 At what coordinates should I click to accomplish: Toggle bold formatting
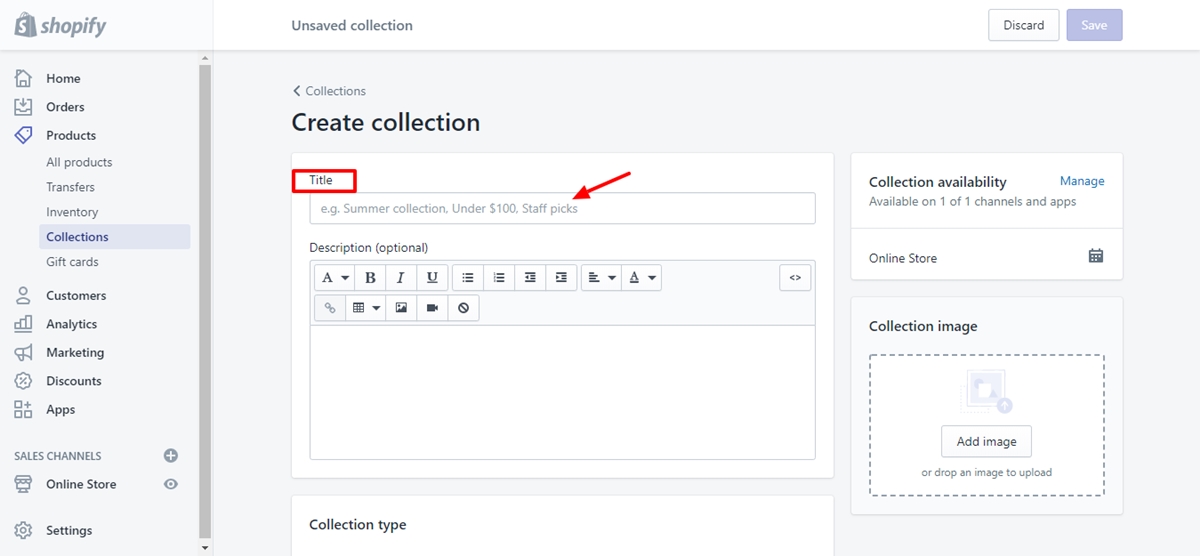point(370,278)
